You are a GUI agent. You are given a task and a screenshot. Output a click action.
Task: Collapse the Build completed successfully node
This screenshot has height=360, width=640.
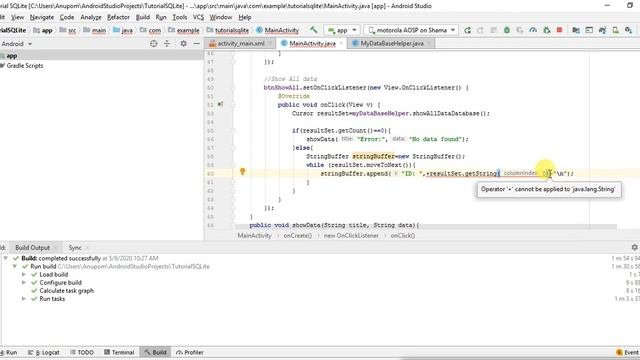pyautogui.click(x=5, y=258)
